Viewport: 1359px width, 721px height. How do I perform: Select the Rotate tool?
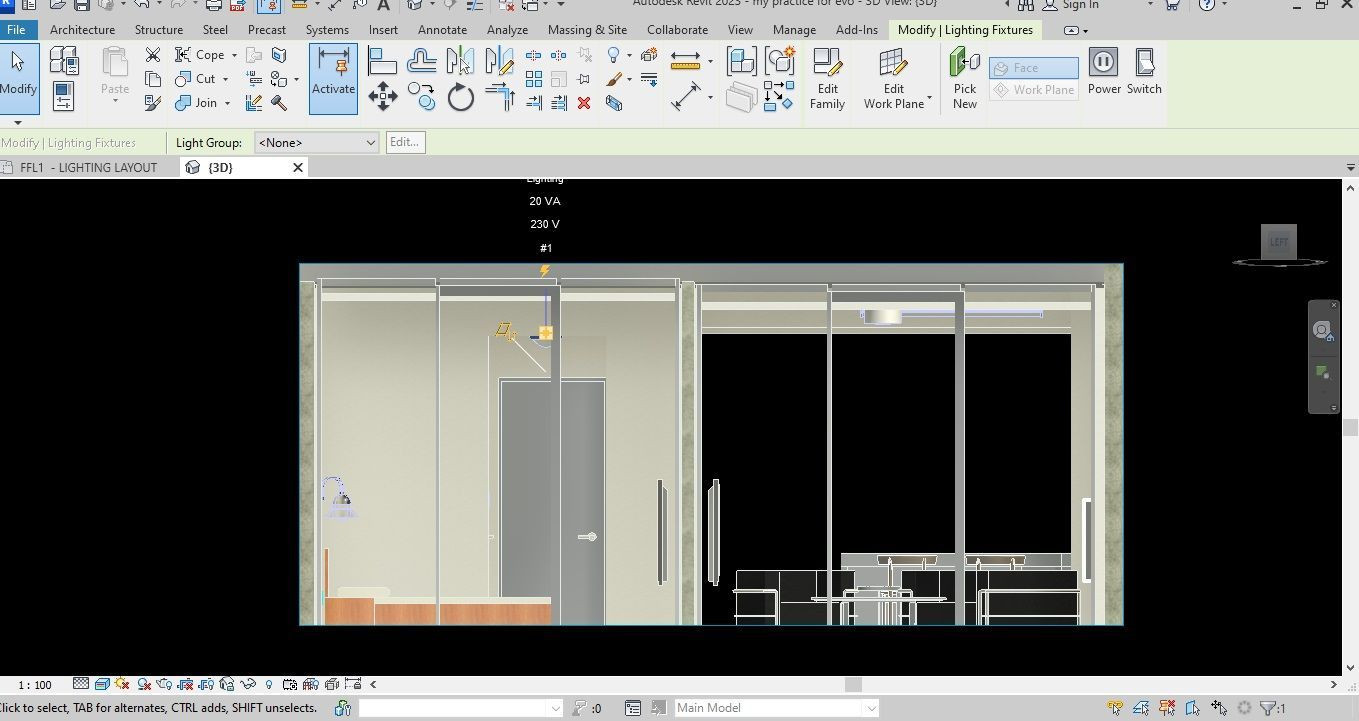click(x=461, y=97)
